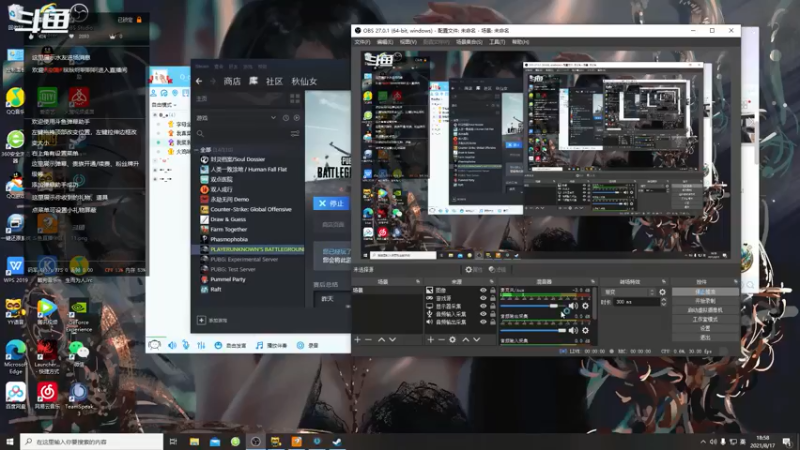Open OBS View menu
This screenshot has width=800, height=450.
[x=408, y=42]
